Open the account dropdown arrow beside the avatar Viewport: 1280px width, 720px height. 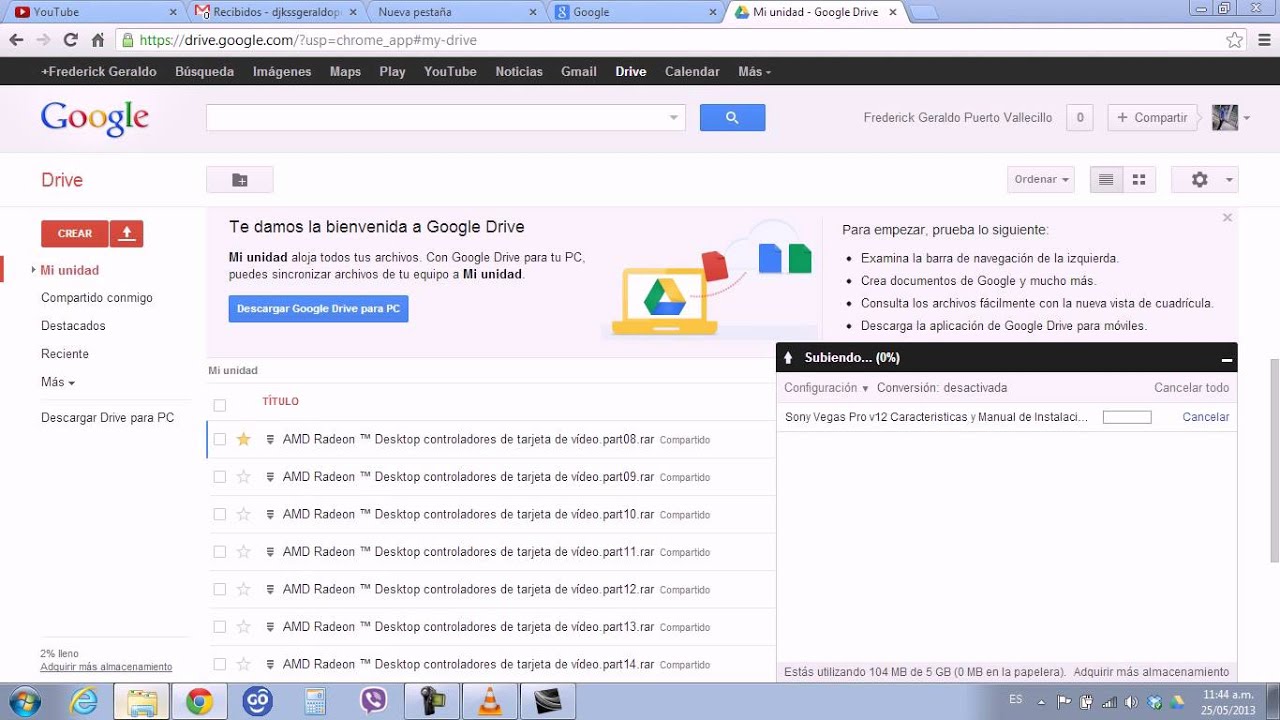tap(1246, 119)
